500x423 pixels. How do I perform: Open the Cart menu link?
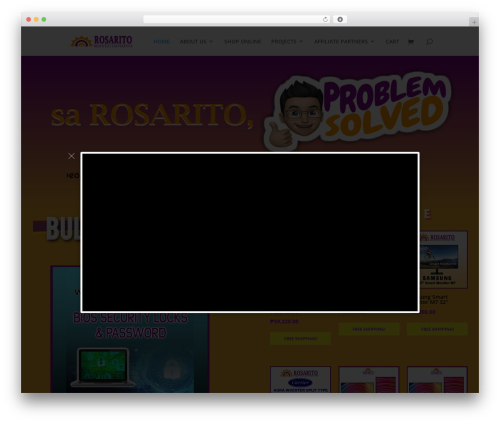392,41
